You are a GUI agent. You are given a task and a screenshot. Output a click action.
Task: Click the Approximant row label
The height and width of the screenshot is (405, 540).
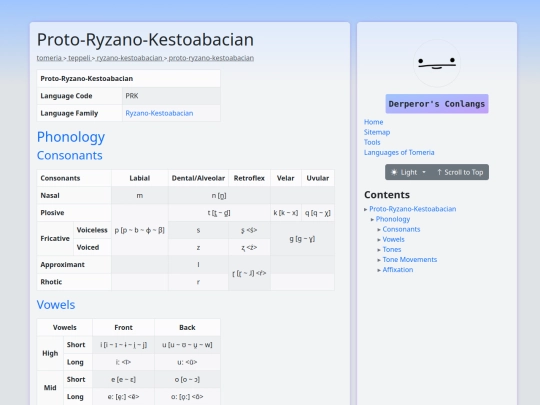click(x=74, y=264)
